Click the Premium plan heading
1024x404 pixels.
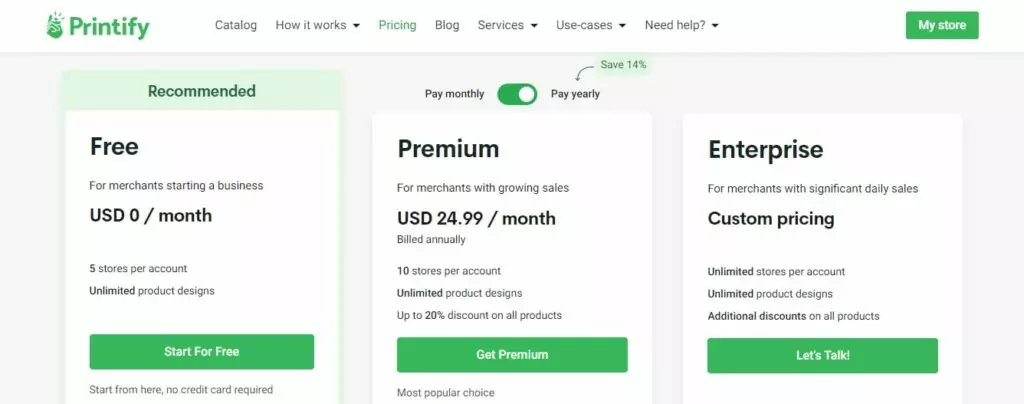click(x=448, y=149)
